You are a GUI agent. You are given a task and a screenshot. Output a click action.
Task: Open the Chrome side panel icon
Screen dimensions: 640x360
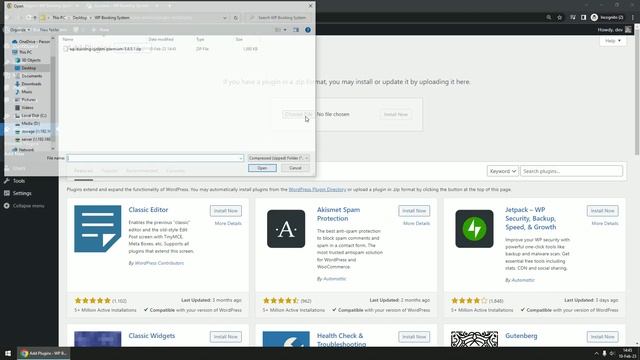[583, 18]
